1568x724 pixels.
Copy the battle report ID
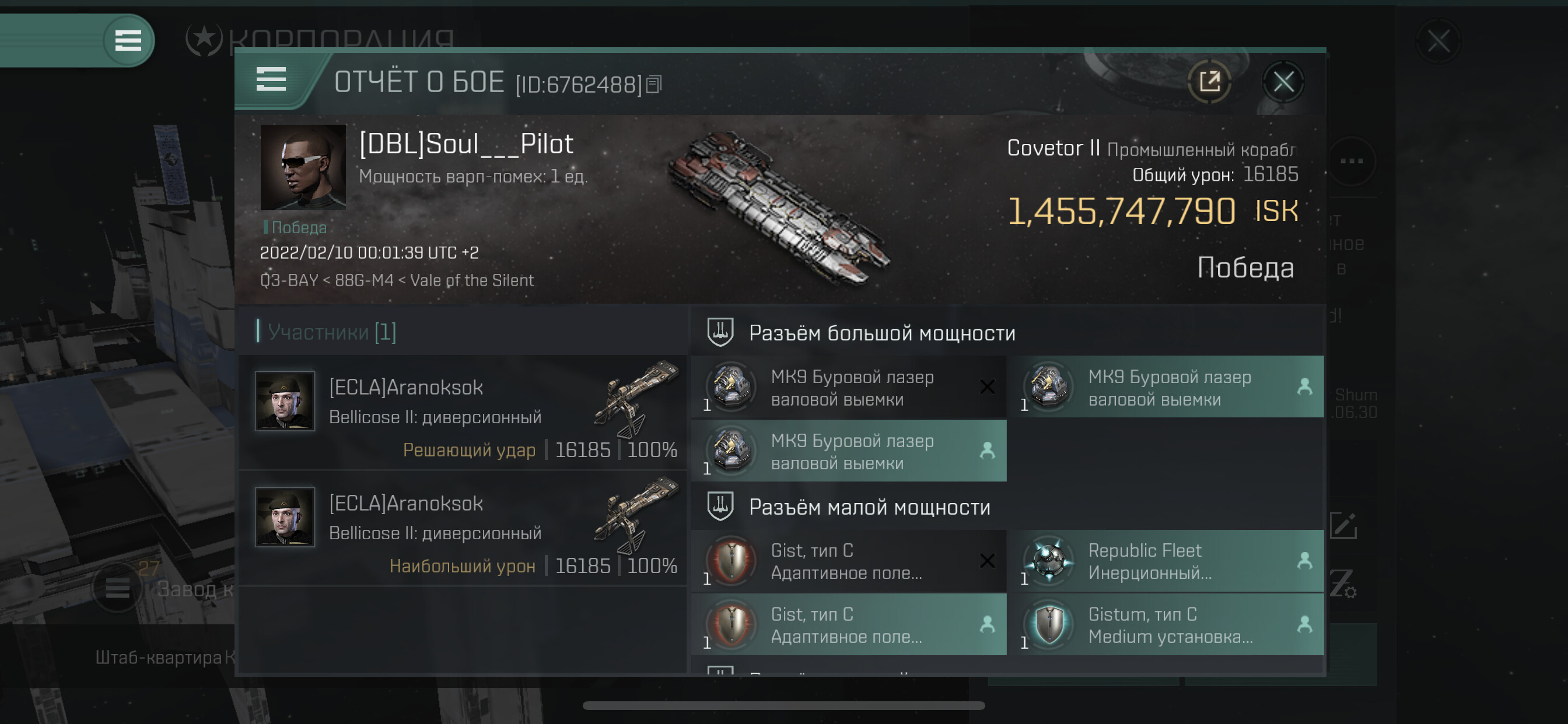pyautogui.click(x=654, y=85)
